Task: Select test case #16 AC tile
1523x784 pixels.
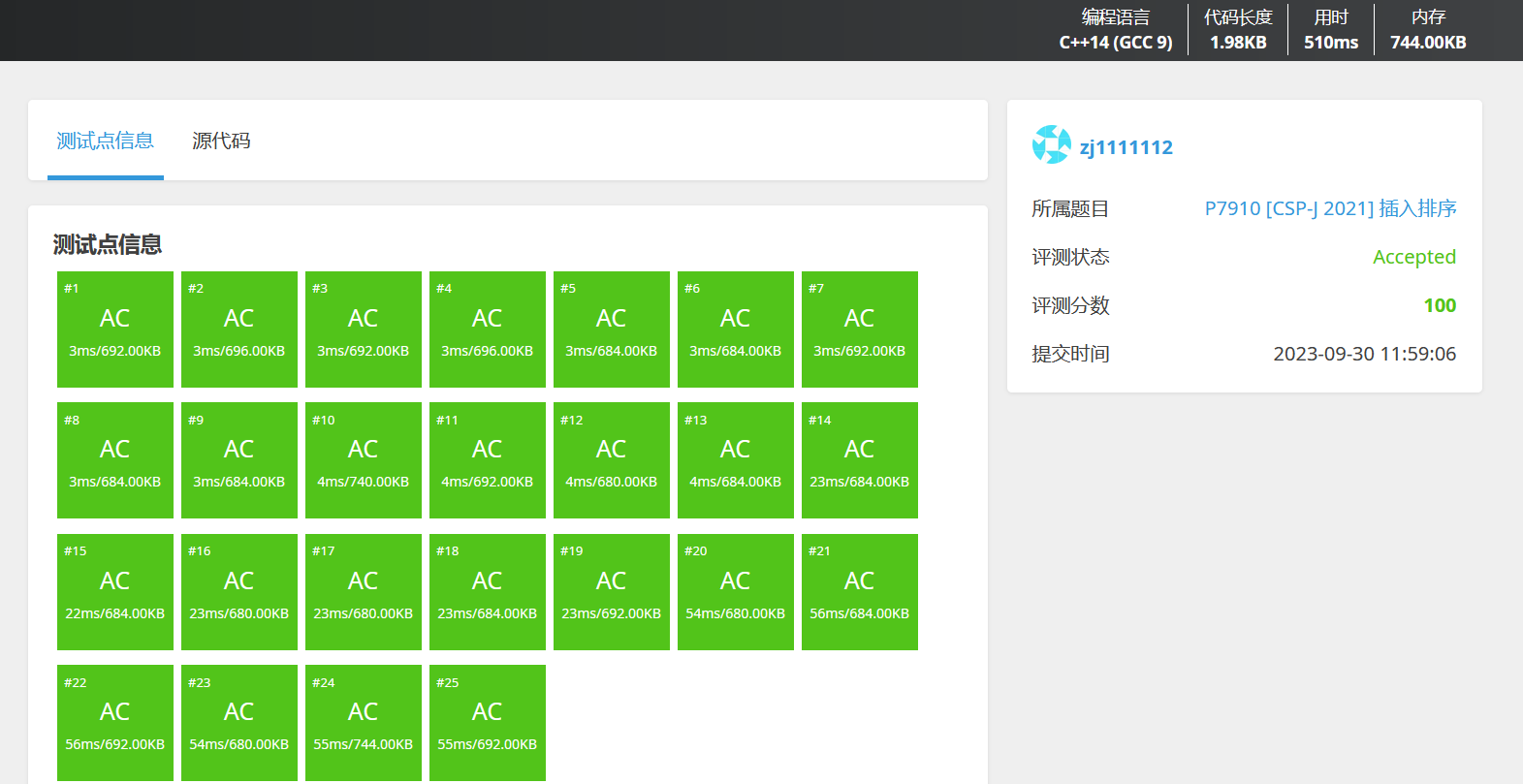Action: pyautogui.click(x=239, y=592)
